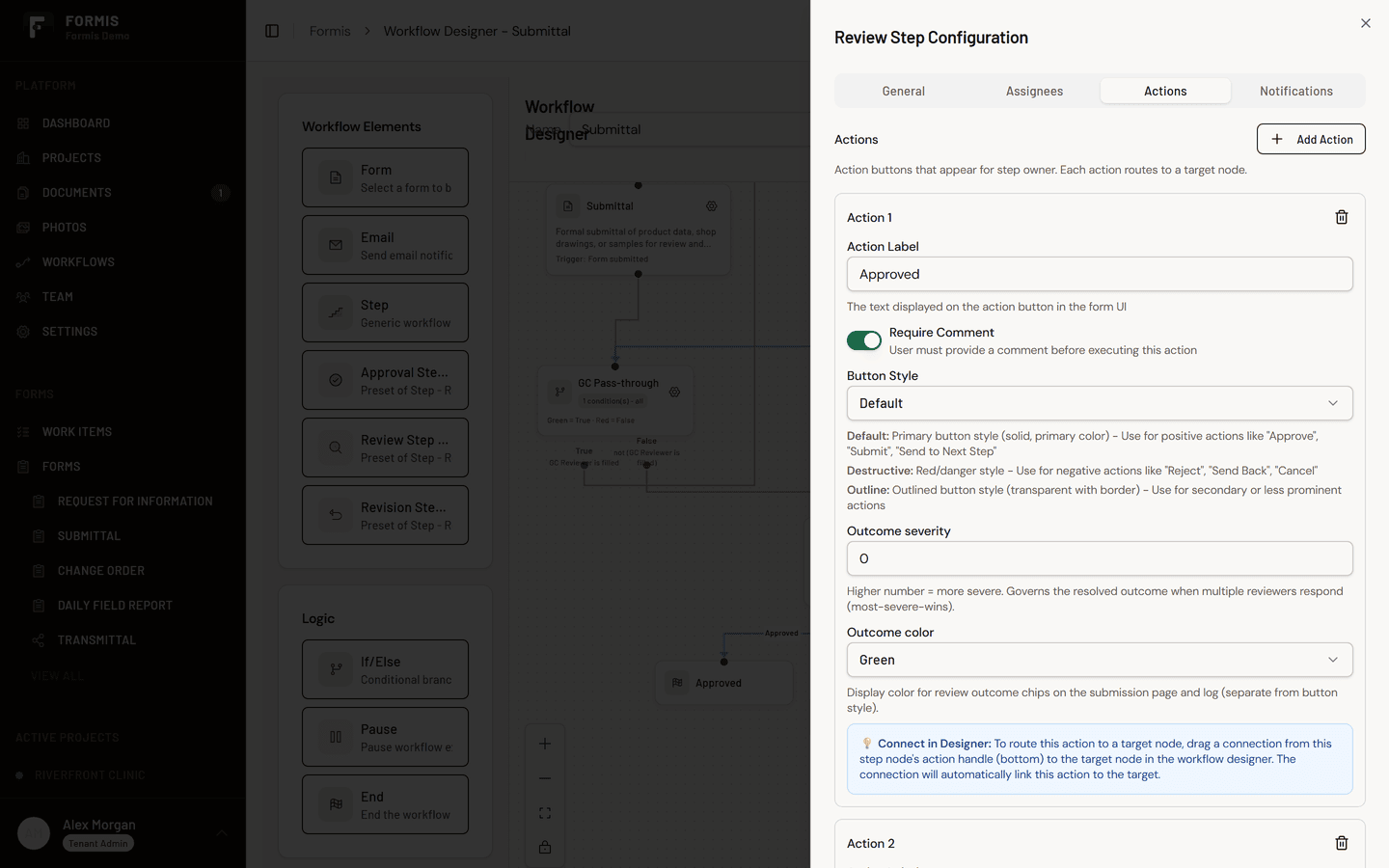Toggle the Require Comment switch
Image resolution: width=1389 pixels, height=868 pixels.
click(x=864, y=340)
